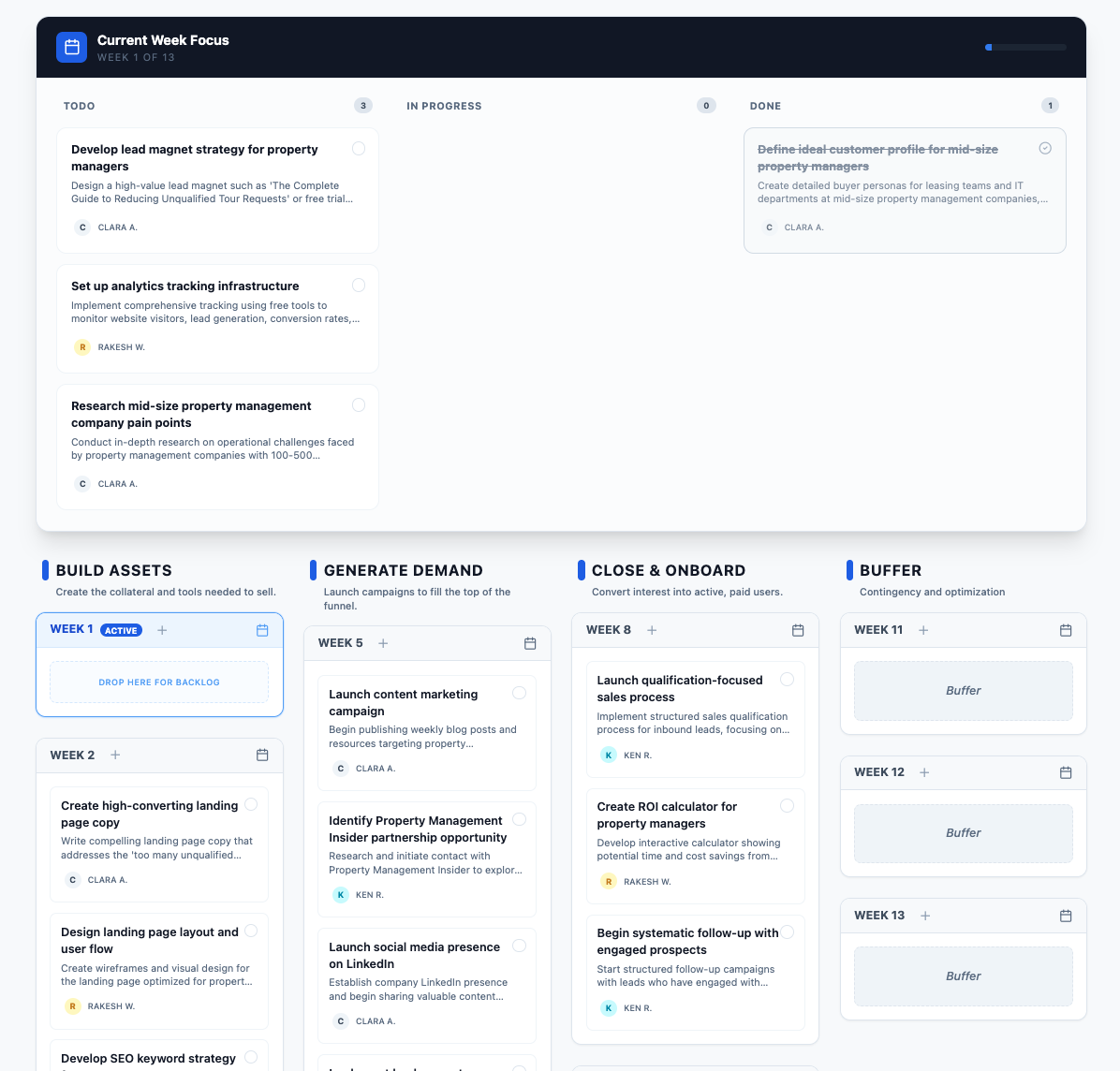1120x1071 pixels.
Task: Mark 'Develop lead magnet strategy' as complete
Action: (x=359, y=148)
